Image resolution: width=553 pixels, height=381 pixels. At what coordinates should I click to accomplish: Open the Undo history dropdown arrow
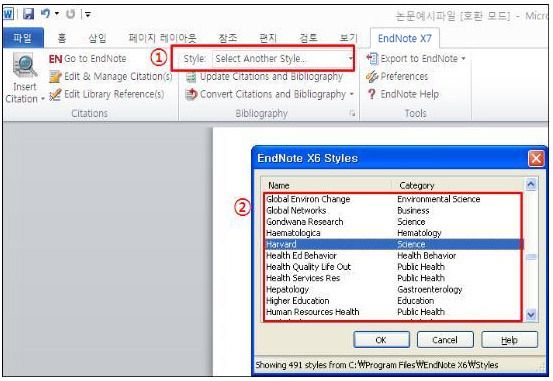[x=57, y=14]
